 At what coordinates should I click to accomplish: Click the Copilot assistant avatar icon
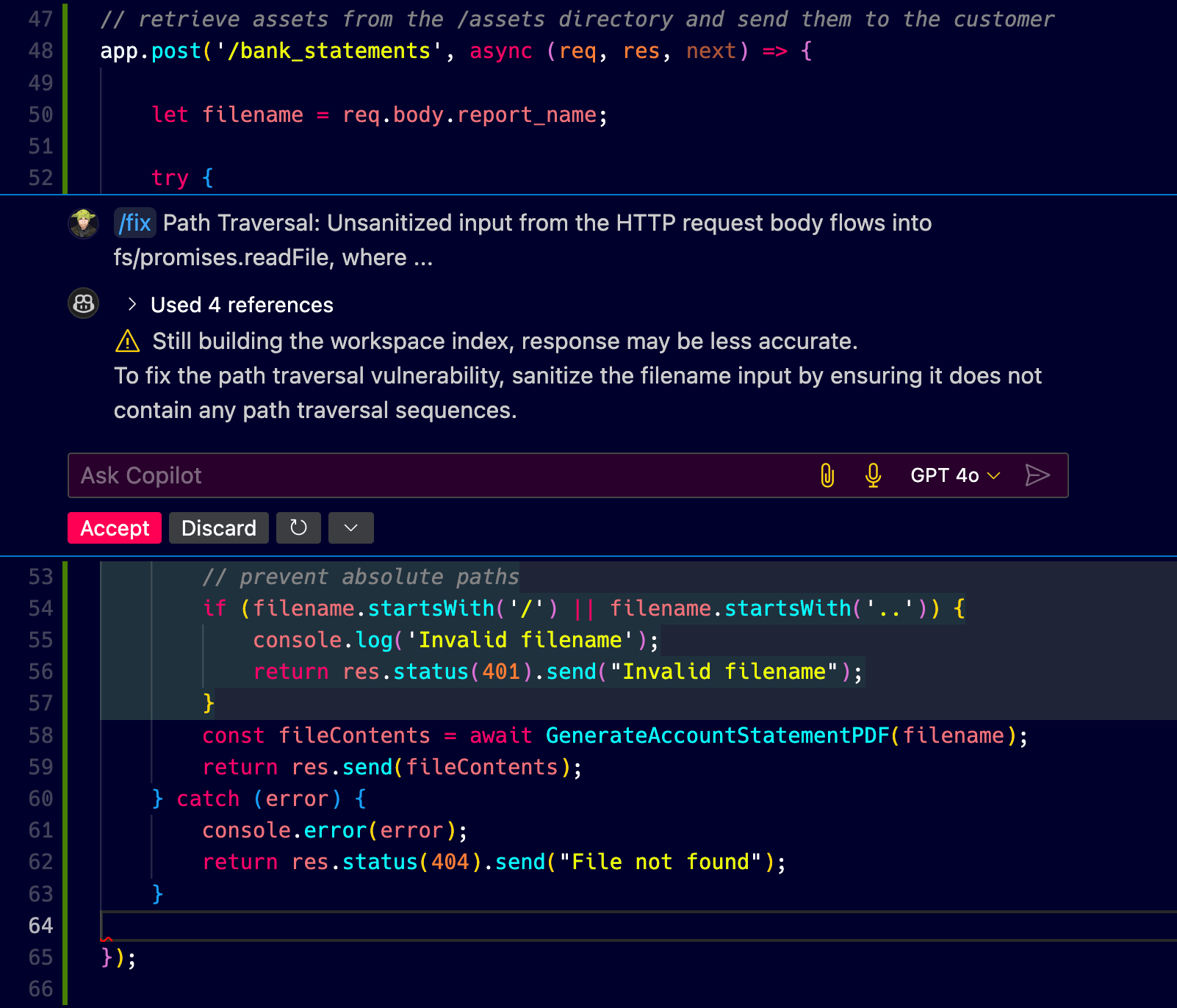click(84, 303)
